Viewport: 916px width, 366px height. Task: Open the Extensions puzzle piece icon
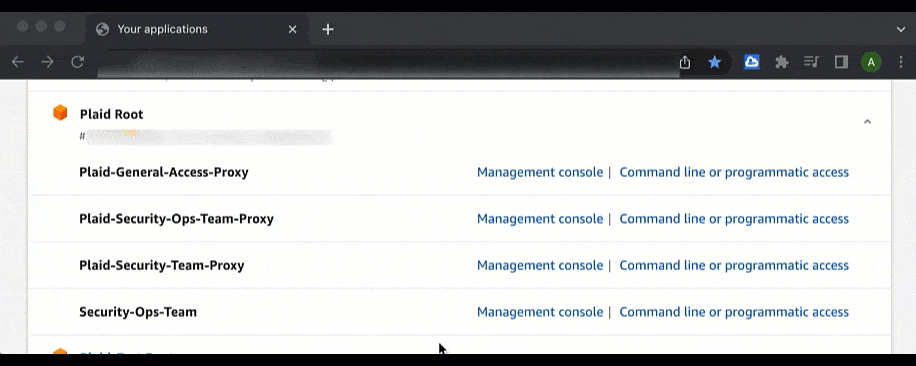(782, 62)
